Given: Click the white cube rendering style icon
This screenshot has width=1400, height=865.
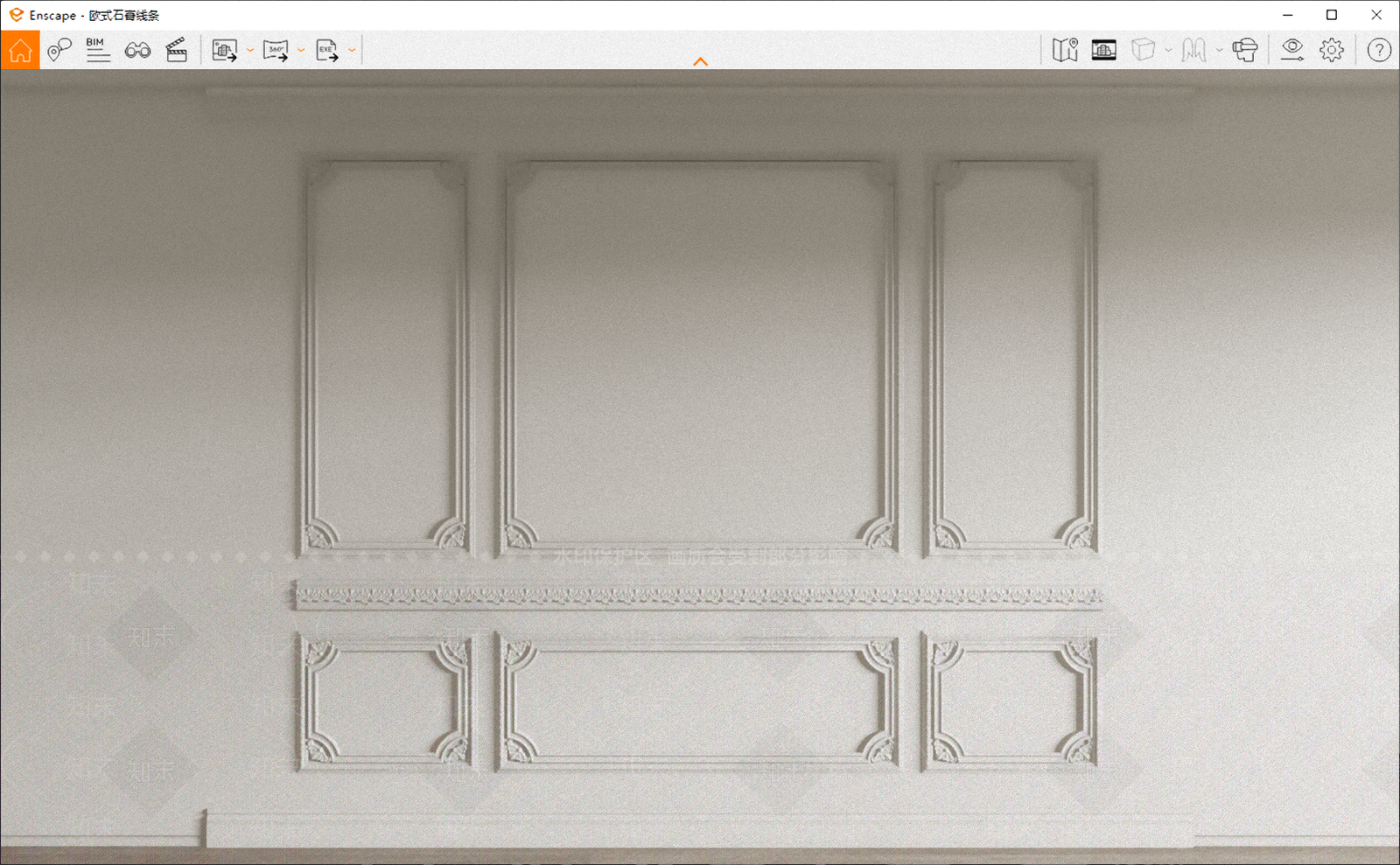Looking at the screenshot, I should click(x=1144, y=50).
